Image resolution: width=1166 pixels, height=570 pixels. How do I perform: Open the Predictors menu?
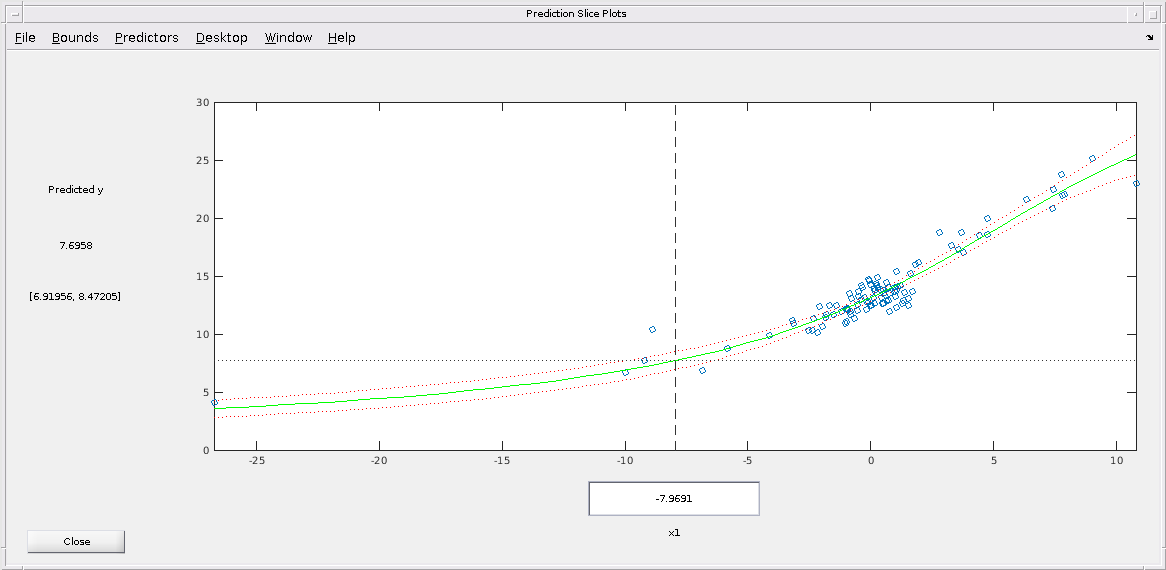146,37
